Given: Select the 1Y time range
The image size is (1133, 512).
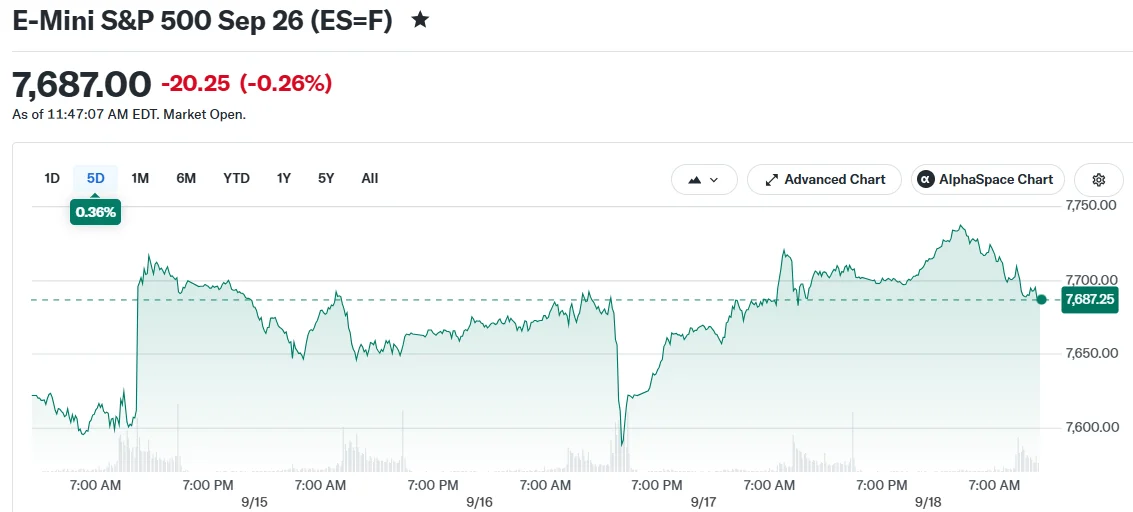Looking at the screenshot, I should pyautogui.click(x=283, y=178).
